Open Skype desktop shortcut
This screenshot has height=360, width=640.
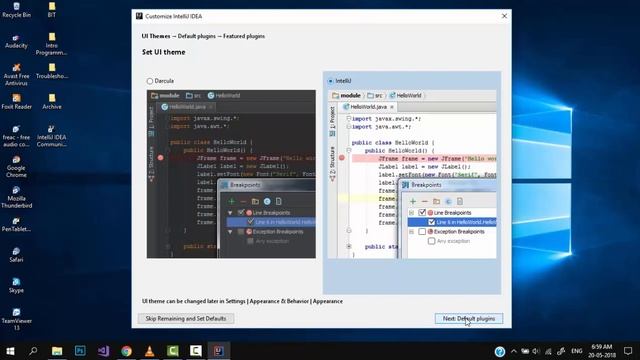[16, 286]
